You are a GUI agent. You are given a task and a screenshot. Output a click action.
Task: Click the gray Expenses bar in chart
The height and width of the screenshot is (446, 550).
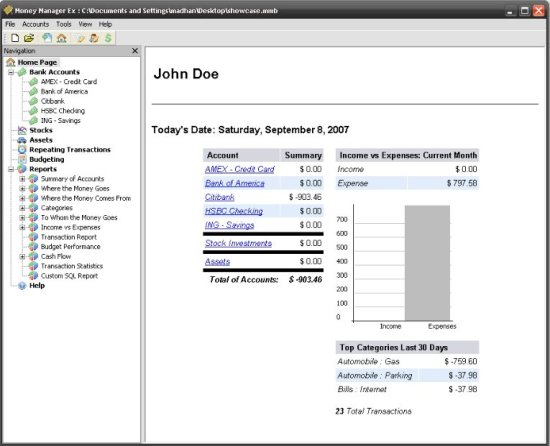coord(427,263)
